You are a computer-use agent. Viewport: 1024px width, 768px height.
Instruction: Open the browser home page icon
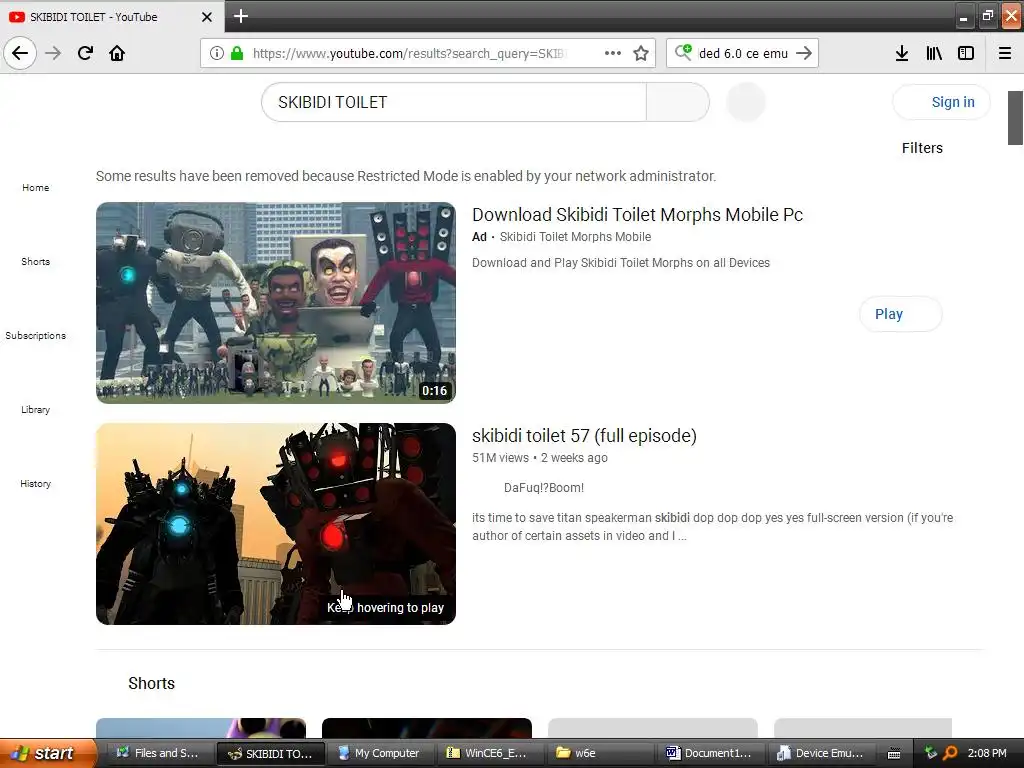coord(117,53)
